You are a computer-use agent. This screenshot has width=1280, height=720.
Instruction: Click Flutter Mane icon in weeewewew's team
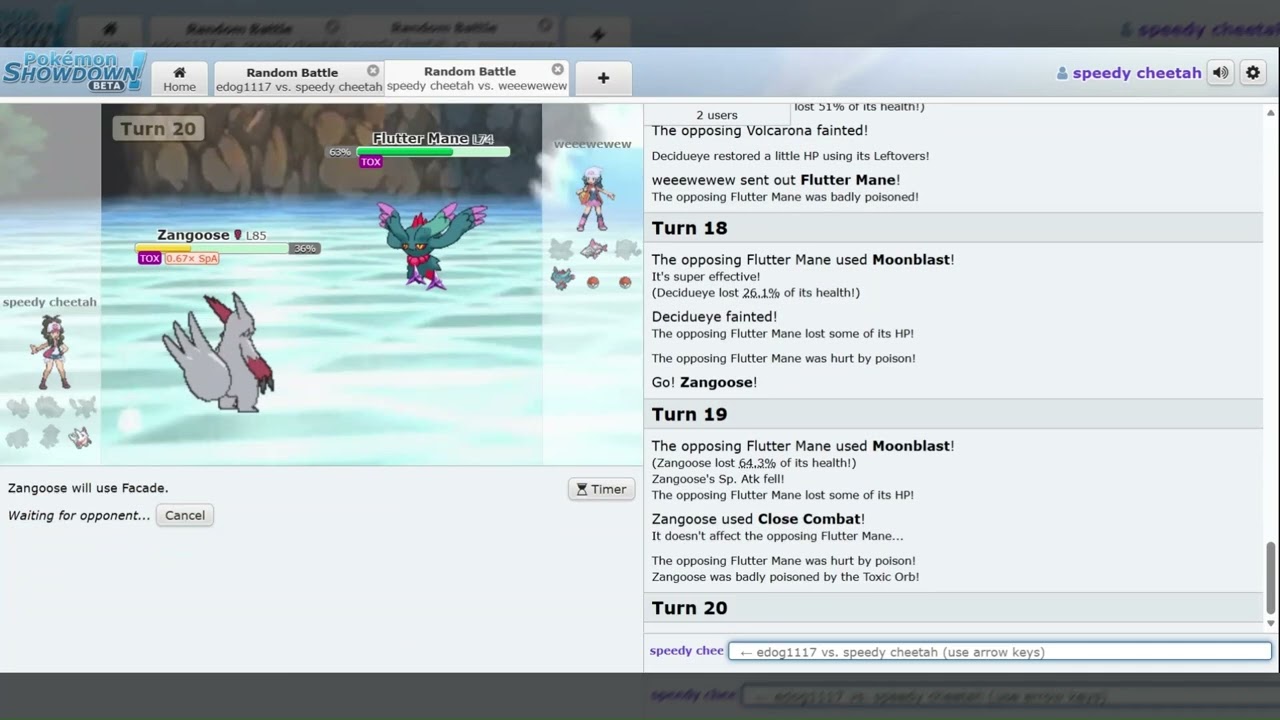pos(563,279)
